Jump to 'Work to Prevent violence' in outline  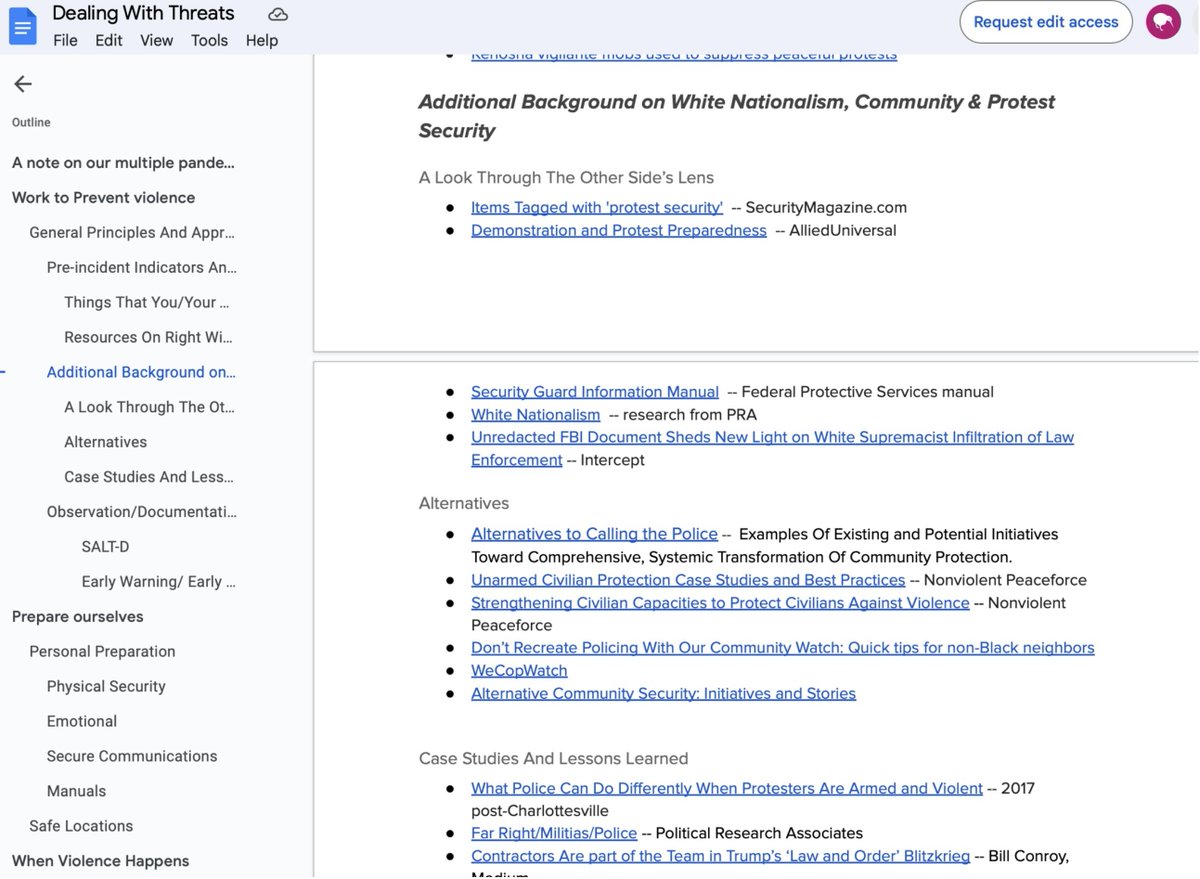(x=103, y=197)
